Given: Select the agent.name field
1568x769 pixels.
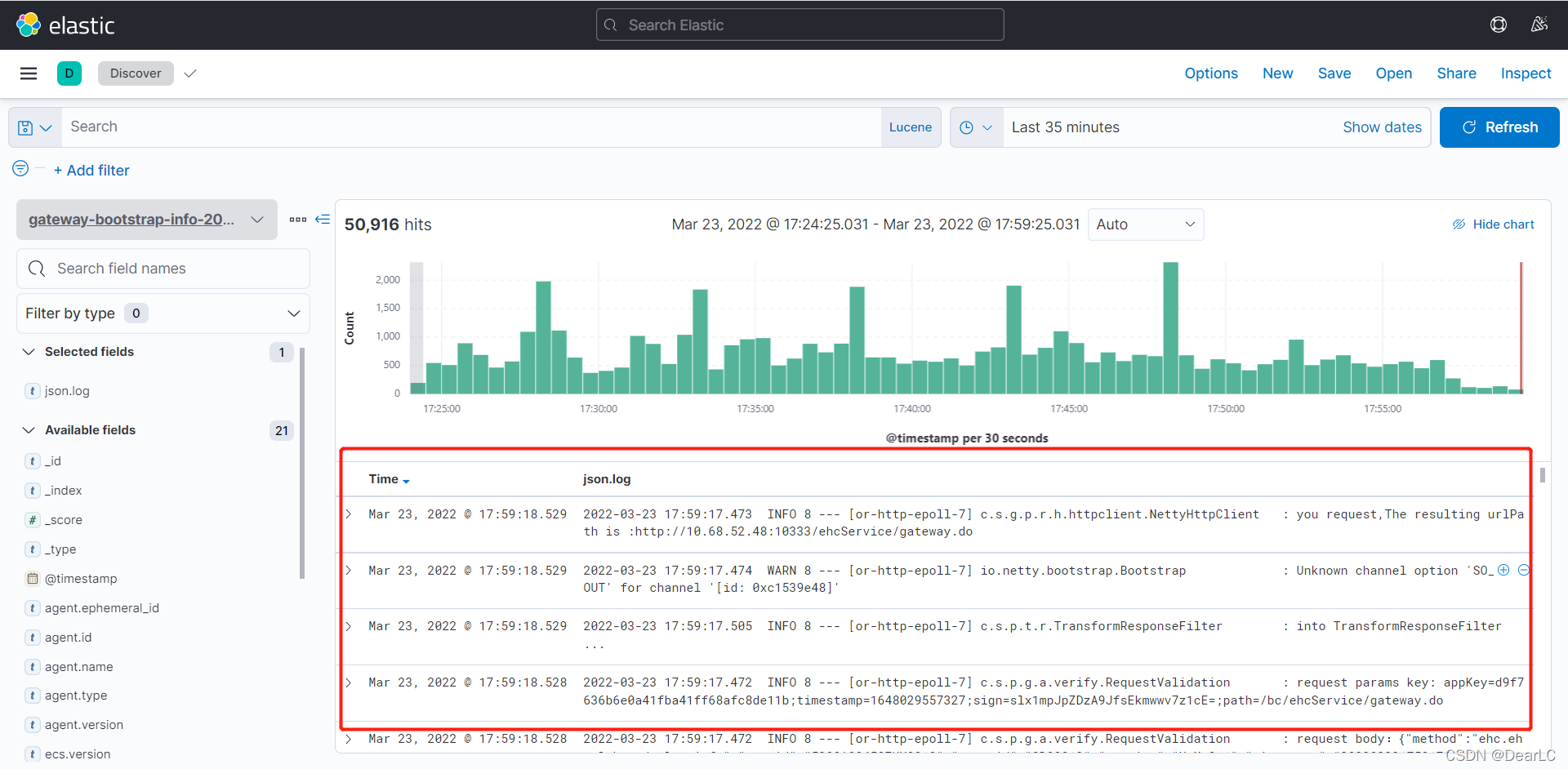Looking at the screenshot, I should coord(79,667).
